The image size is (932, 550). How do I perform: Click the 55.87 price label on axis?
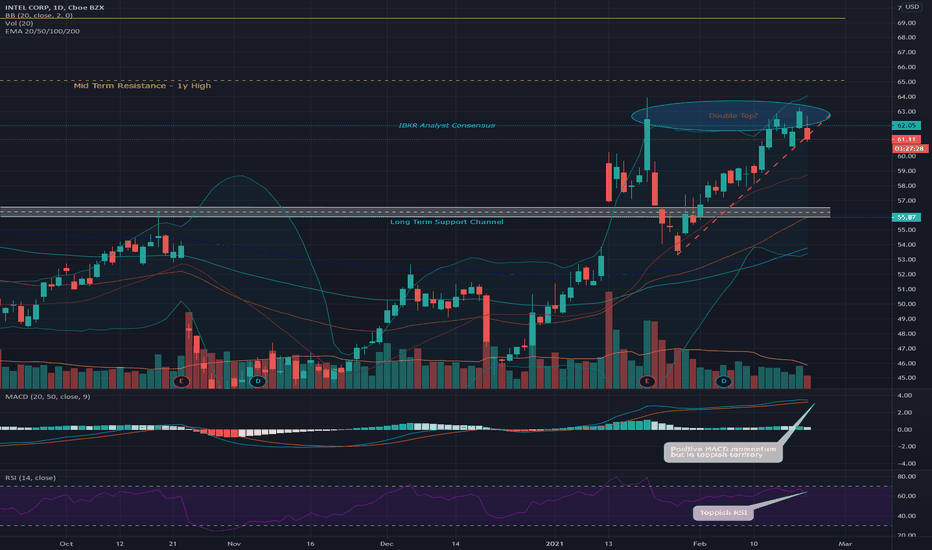click(906, 218)
